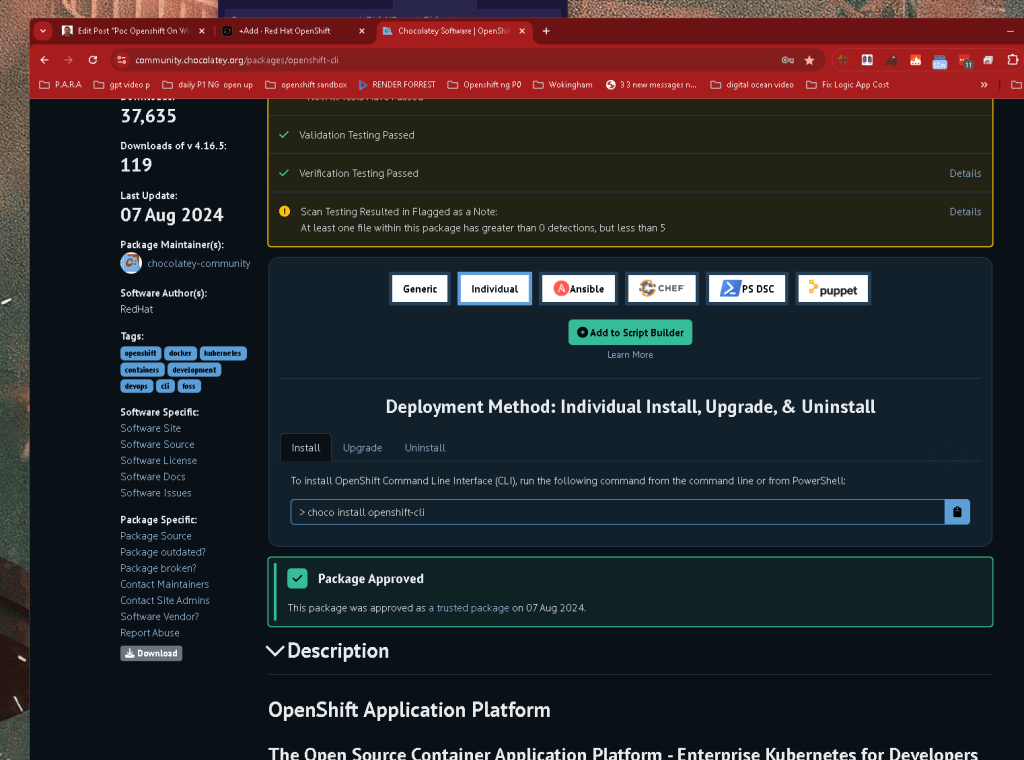Select the Install tab

[306, 448]
